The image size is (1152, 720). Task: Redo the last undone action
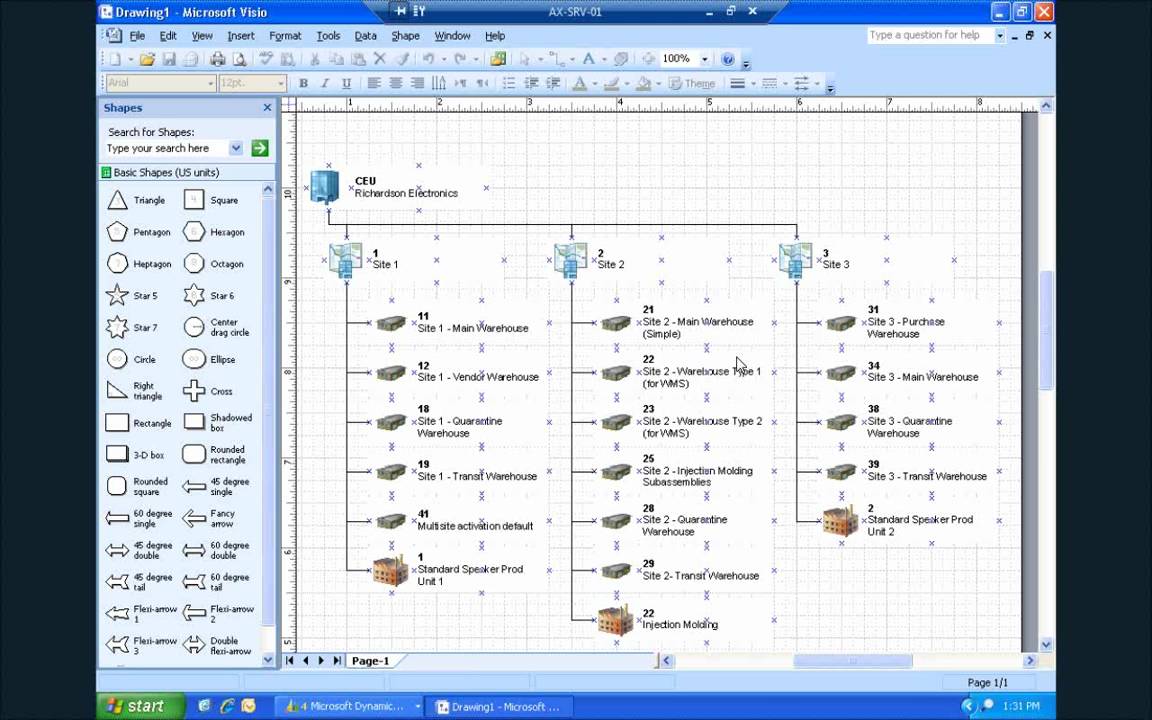[461, 60]
